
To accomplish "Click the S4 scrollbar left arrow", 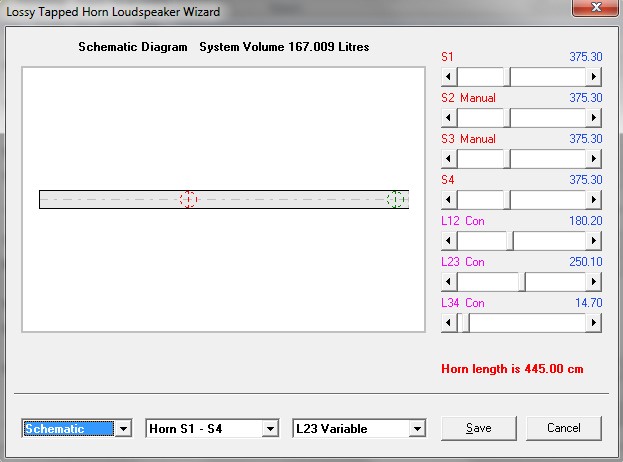I will point(449,199).
